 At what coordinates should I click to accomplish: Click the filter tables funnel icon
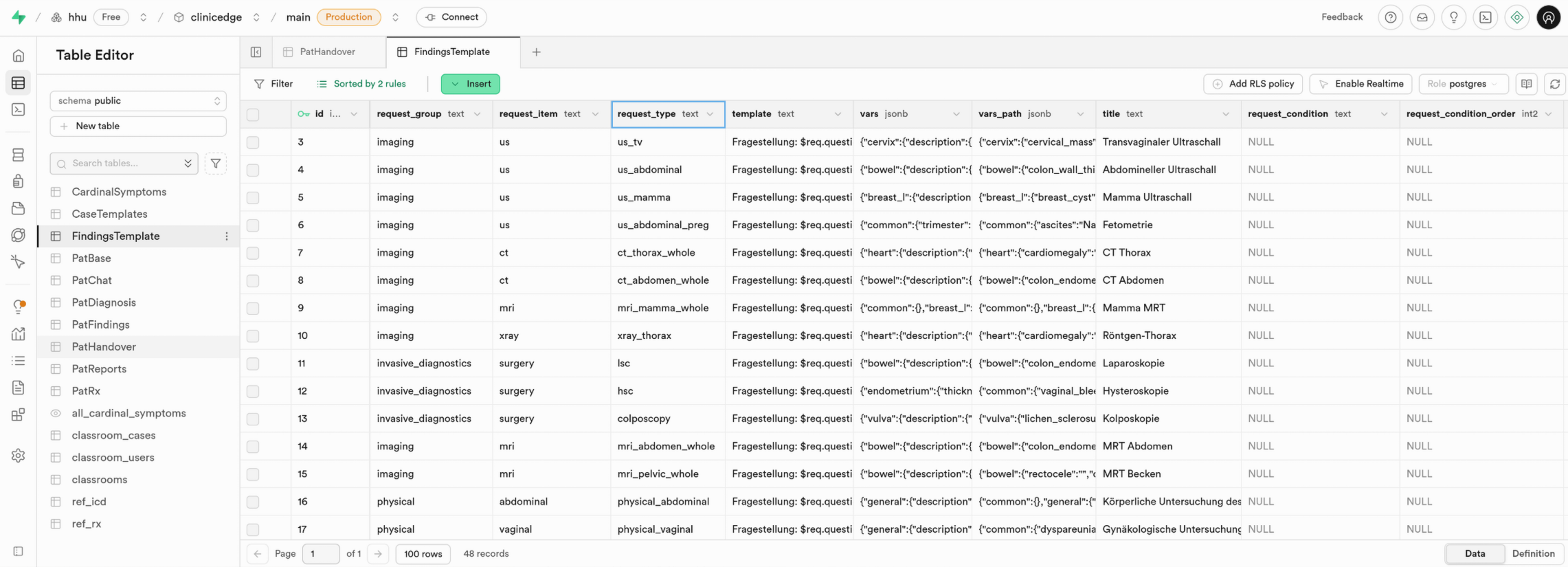[216, 164]
